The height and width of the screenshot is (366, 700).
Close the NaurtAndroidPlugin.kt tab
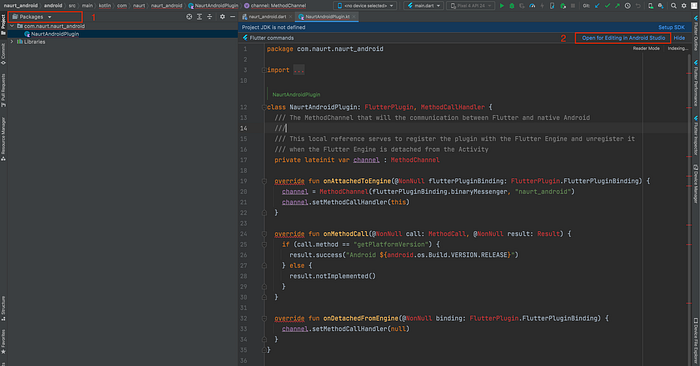click(x=354, y=17)
